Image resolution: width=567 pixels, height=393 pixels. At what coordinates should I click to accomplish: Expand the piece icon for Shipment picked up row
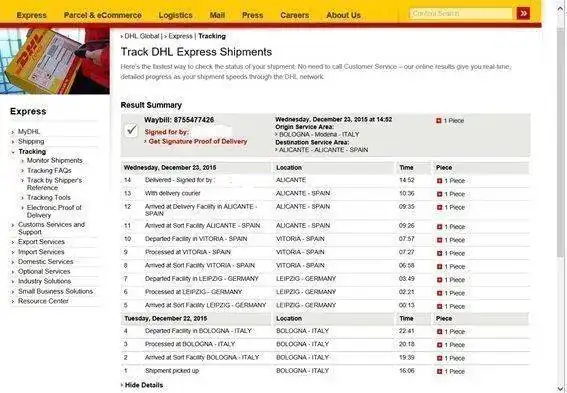point(439,371)
